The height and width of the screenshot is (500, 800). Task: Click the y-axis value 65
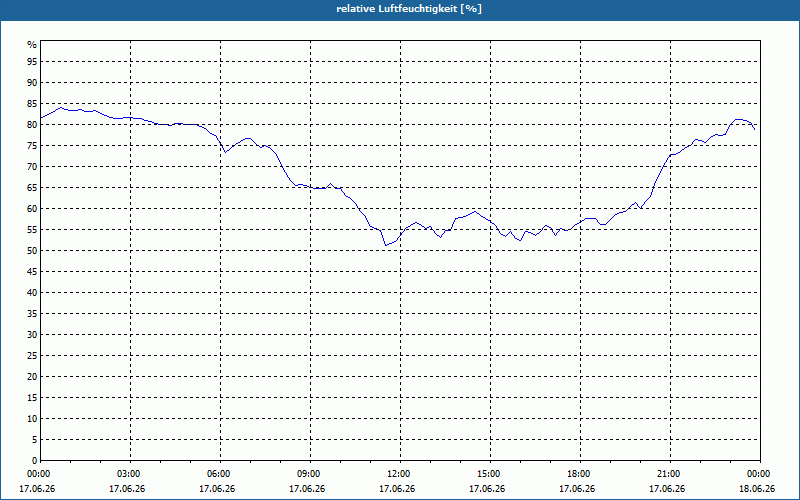[32, 188]
